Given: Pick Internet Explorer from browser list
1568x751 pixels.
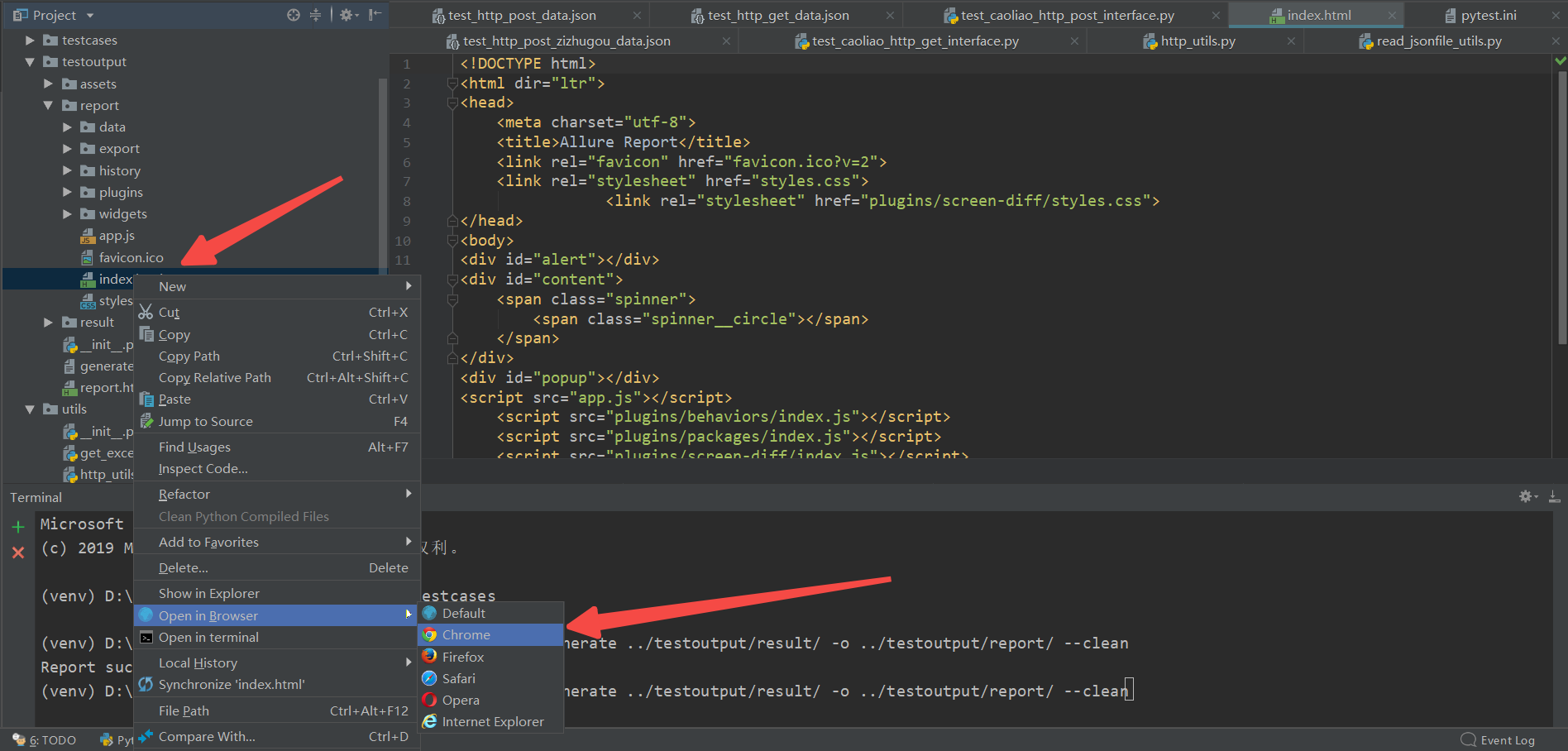Looking at the screenshot, I should [491, 721].
